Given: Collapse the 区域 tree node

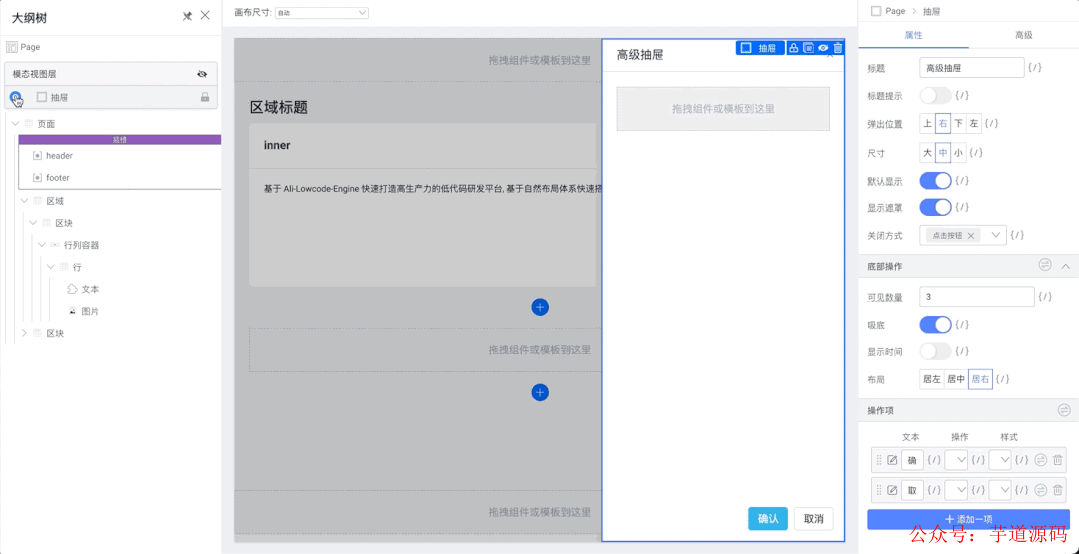Looking at the screenshot, I should 25,201.
